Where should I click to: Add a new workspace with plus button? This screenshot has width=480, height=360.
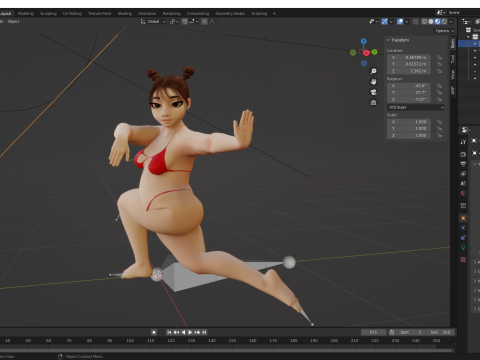(x=274, y=14)
